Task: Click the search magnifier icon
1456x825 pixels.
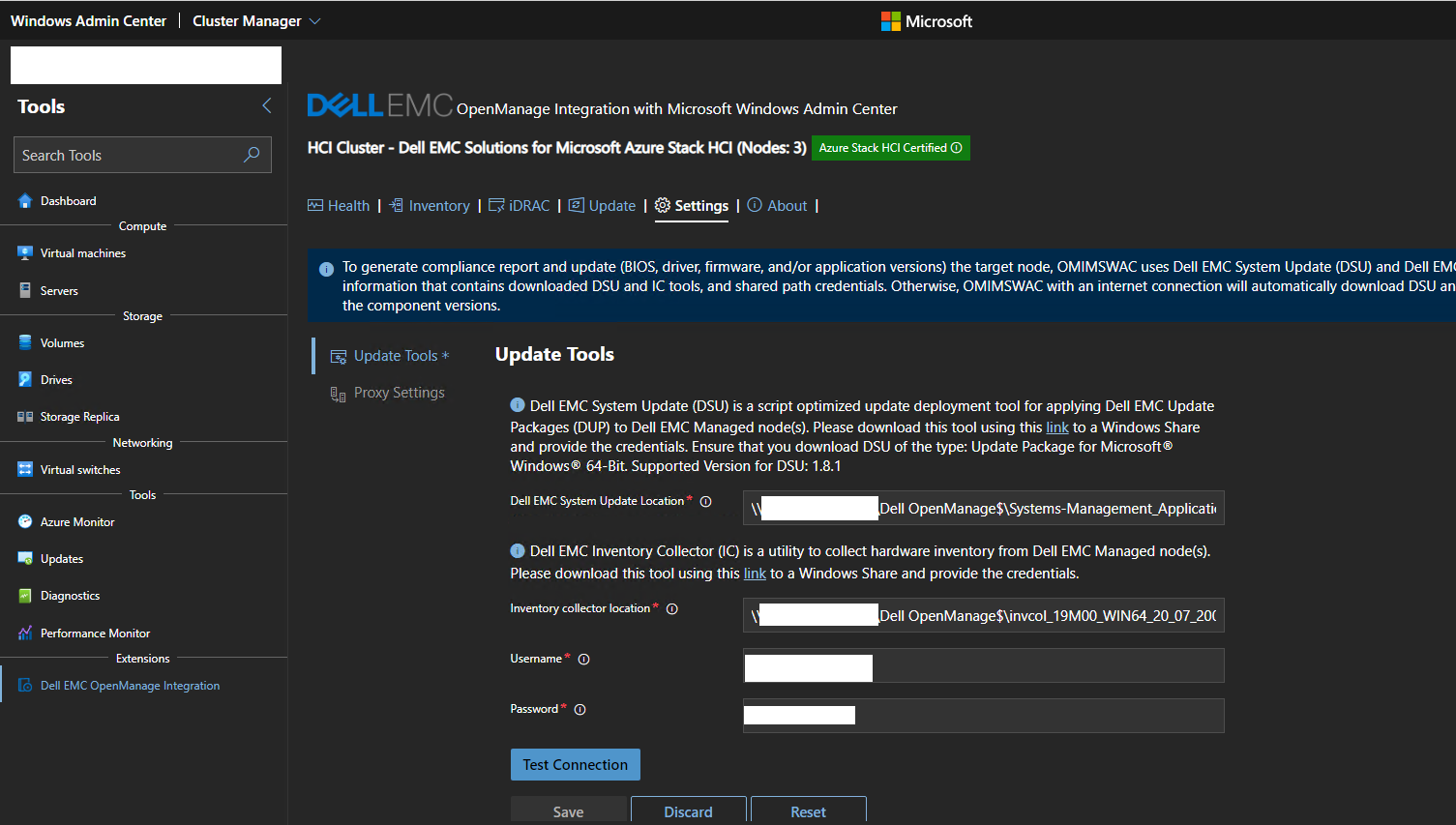Action: [x=252, y=155]
